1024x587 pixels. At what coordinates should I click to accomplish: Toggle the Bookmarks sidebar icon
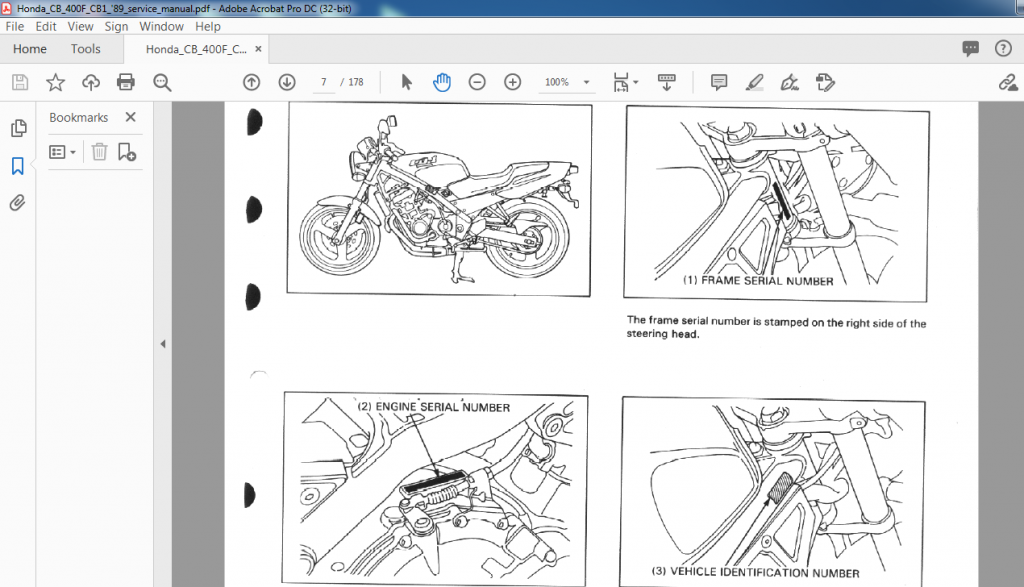click(18, 166)
